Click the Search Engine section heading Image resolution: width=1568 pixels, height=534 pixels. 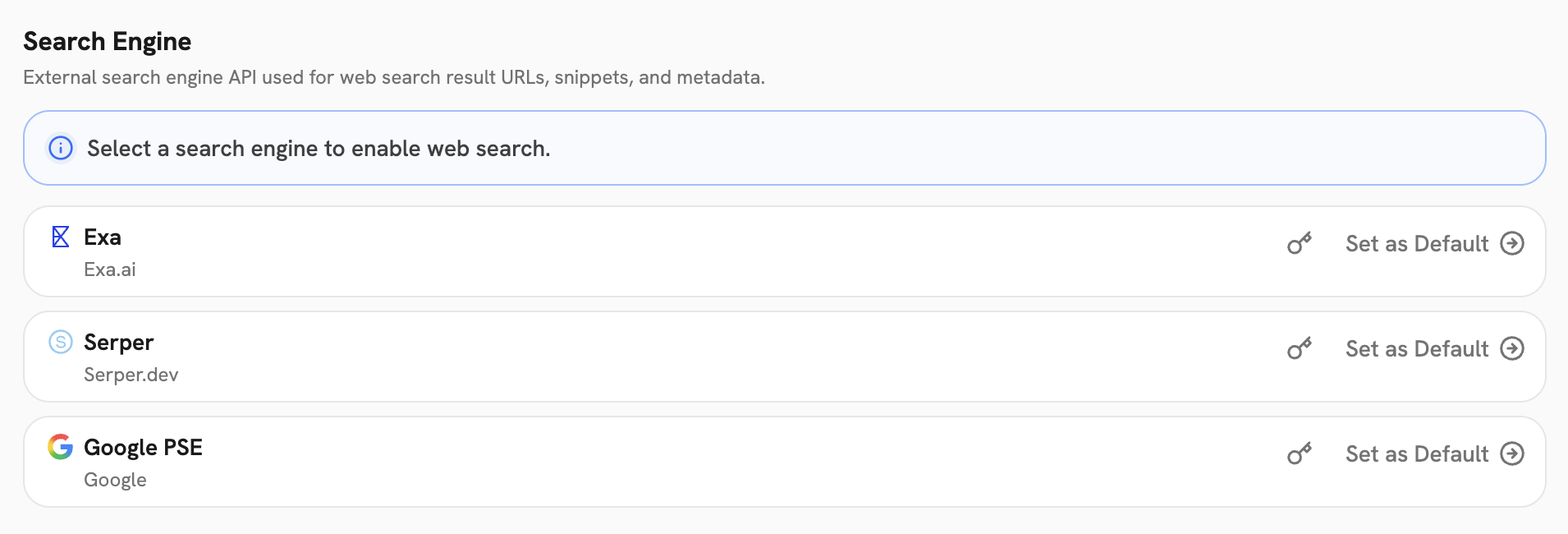click(x=108, y=41)
